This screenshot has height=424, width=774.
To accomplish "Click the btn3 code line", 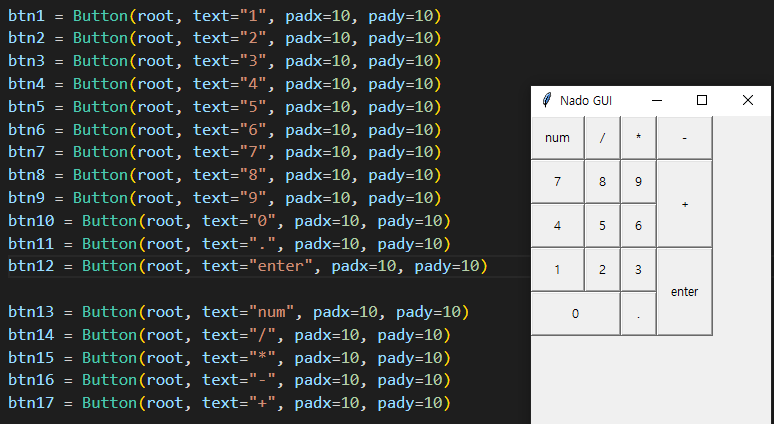I will click(x=225, y=61).
